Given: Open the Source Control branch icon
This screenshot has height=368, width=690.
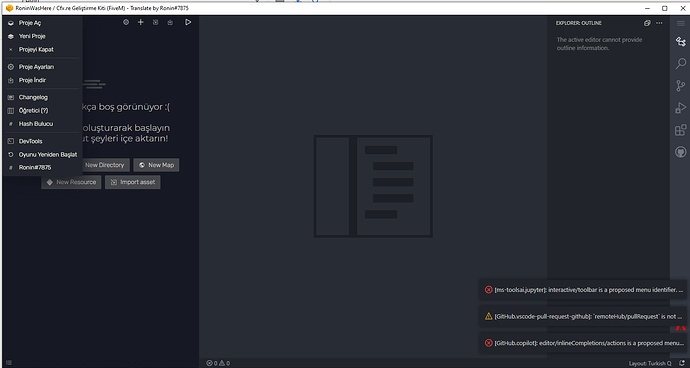Looking at the screenshot, I should tap(680, 85).
